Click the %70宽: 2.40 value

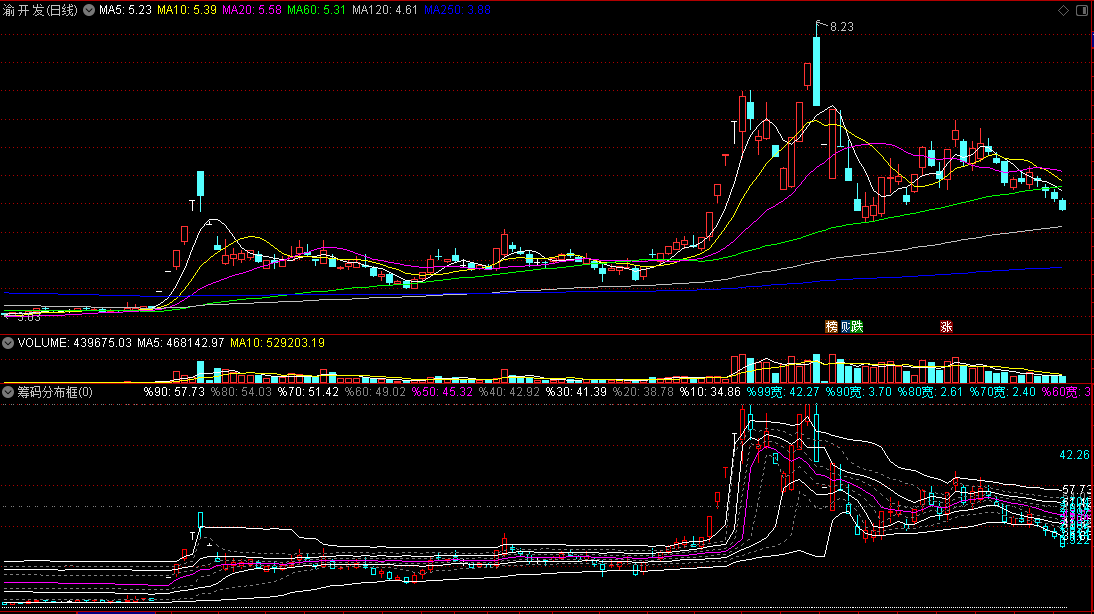click(1003, 392)
